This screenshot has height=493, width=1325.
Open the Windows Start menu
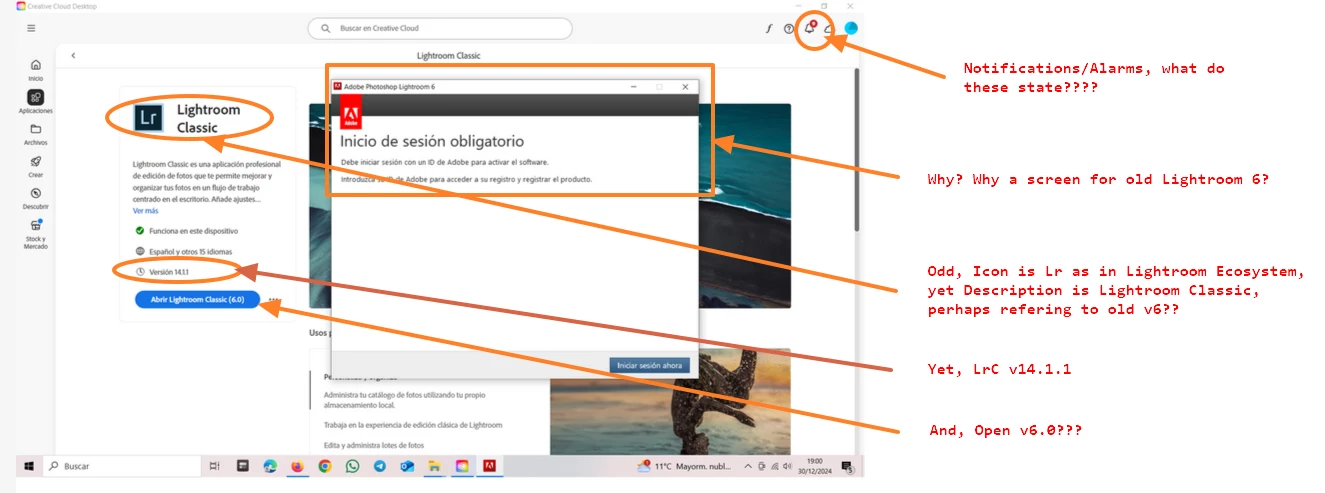(28, 466)
